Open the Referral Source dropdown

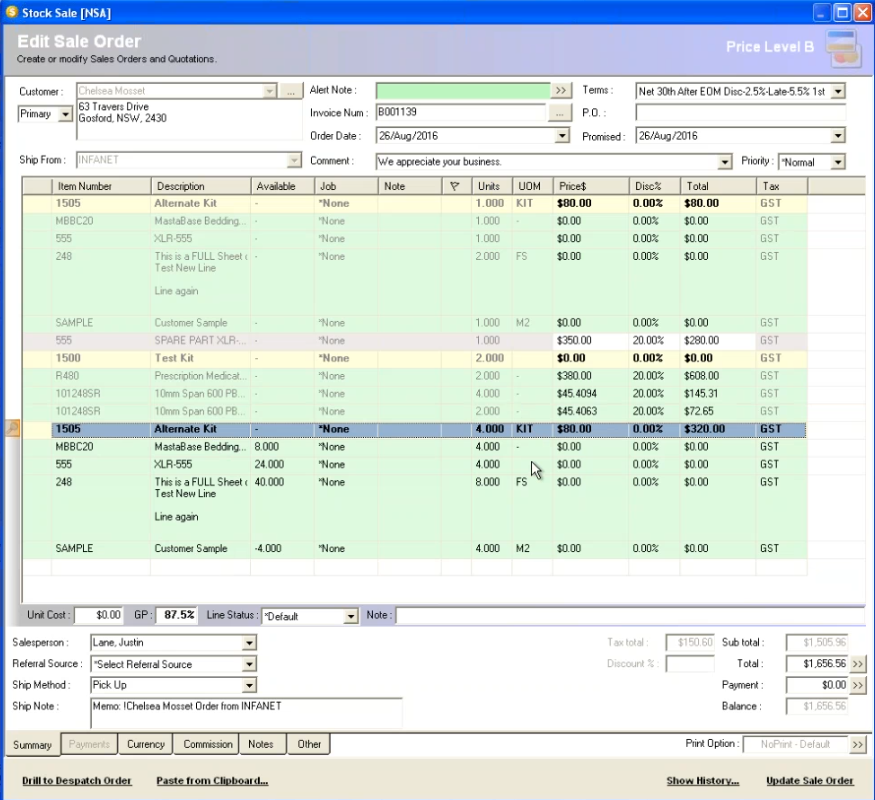(x=249, y=664)
